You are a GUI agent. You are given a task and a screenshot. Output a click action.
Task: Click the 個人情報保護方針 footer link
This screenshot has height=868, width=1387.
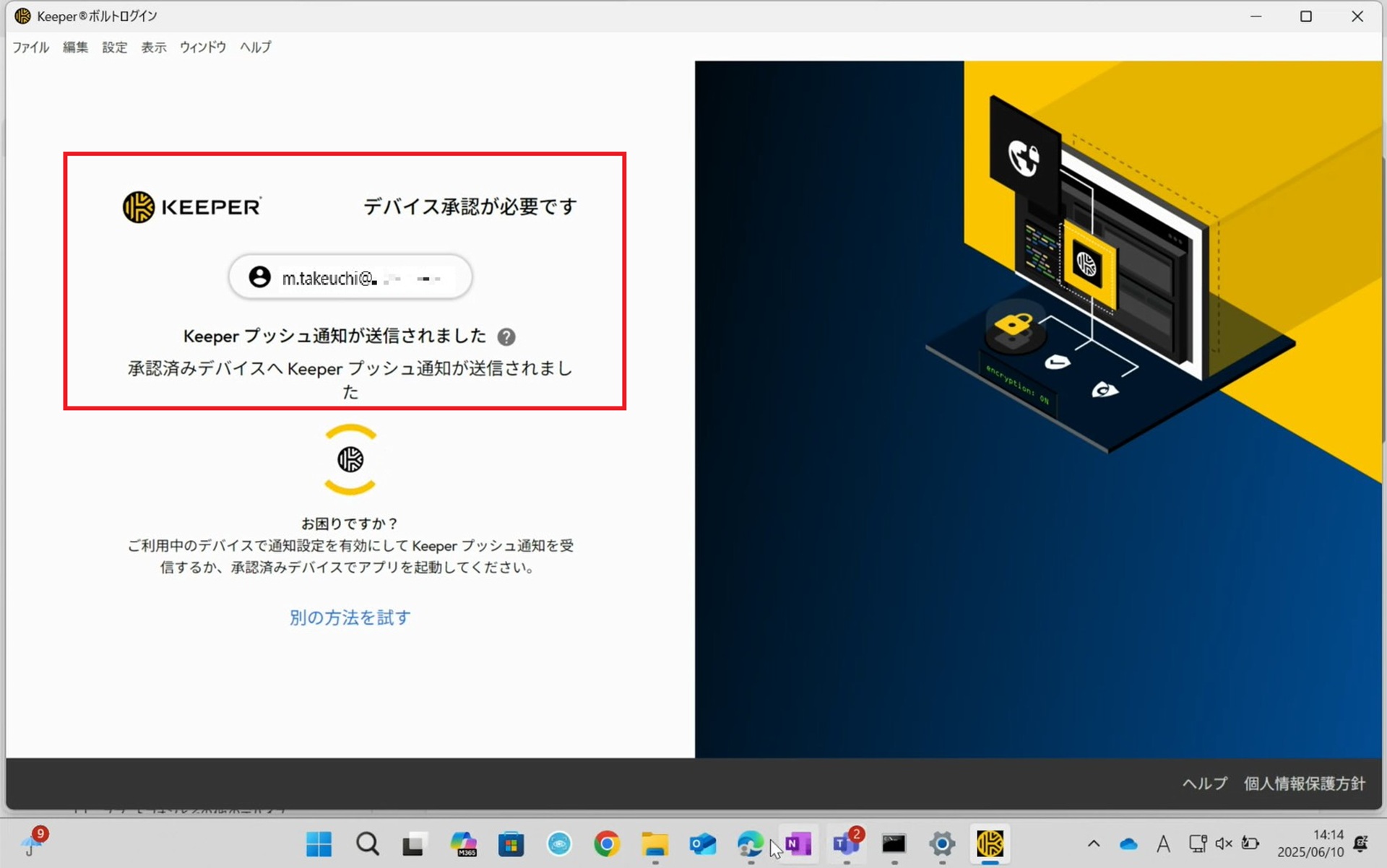pos(1304,784)
